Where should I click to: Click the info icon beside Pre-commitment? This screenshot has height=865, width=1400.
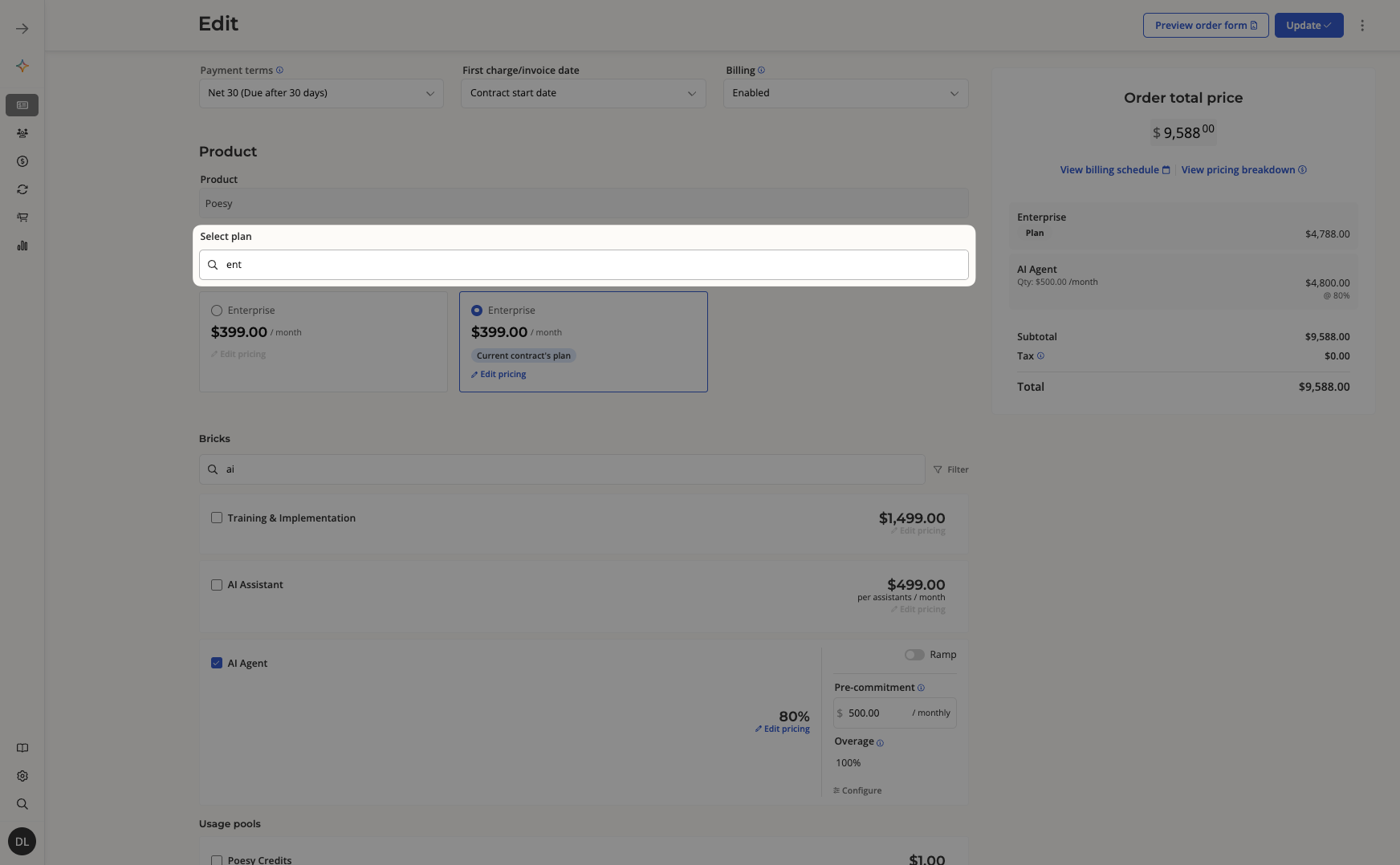point(921,688)
